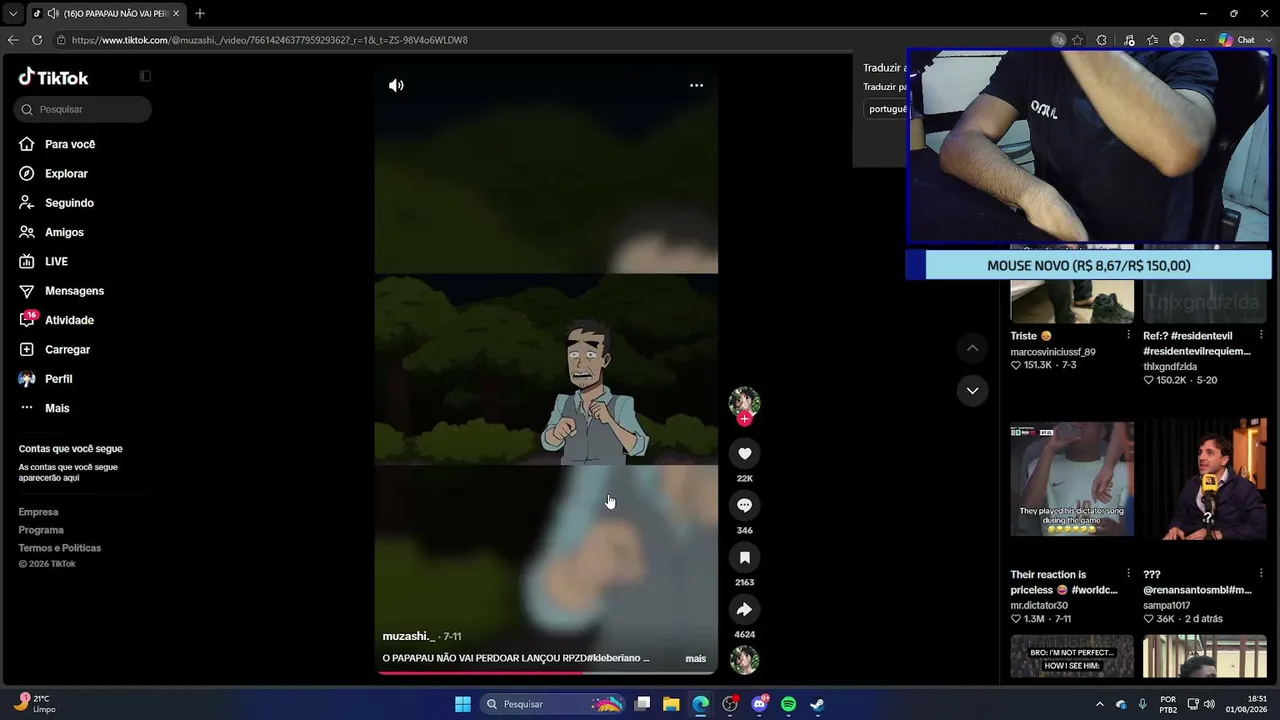Save video with bookmark icon
Screen dimensions: 1280x720
click(x=744, y=558)
